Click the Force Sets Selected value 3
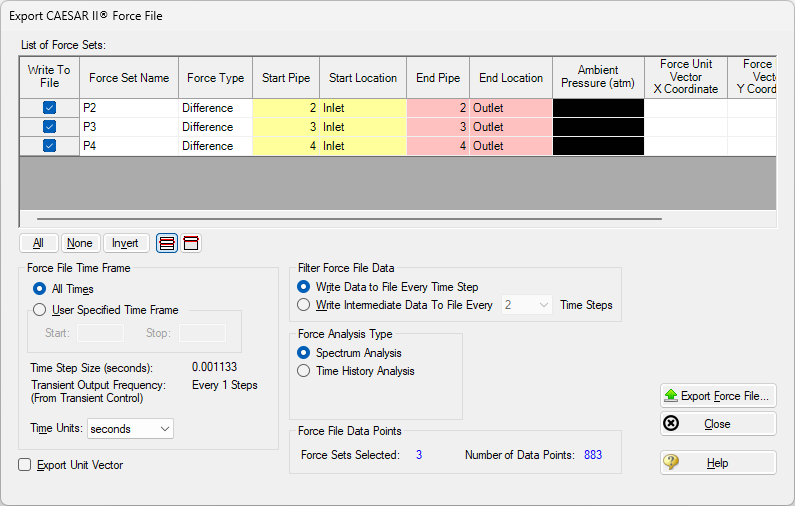Viewport: 795px width, 506px height. click(x=419, y=455)
